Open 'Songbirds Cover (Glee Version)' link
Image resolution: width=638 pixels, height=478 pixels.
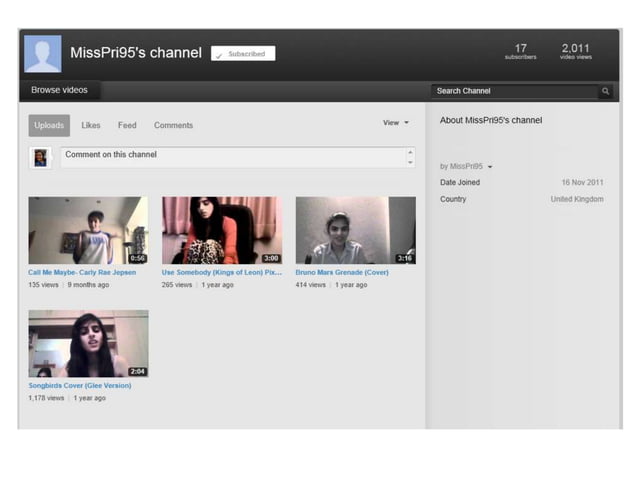click(x=80, y=385)
